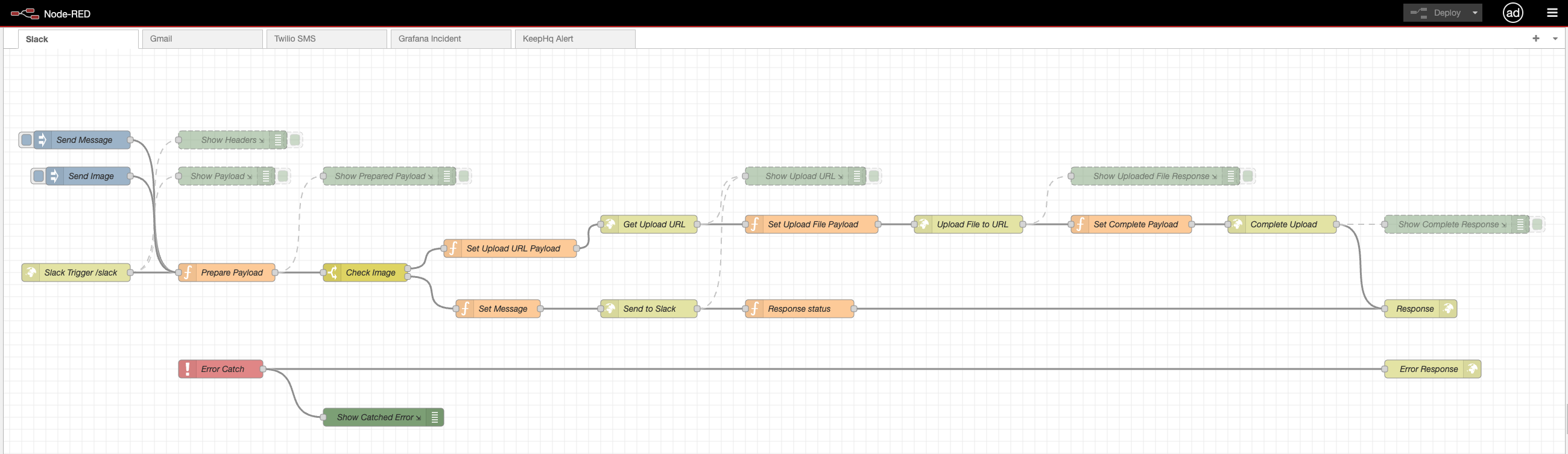Click function icon on Set Upload URL Payload

(x=454, y=248)
